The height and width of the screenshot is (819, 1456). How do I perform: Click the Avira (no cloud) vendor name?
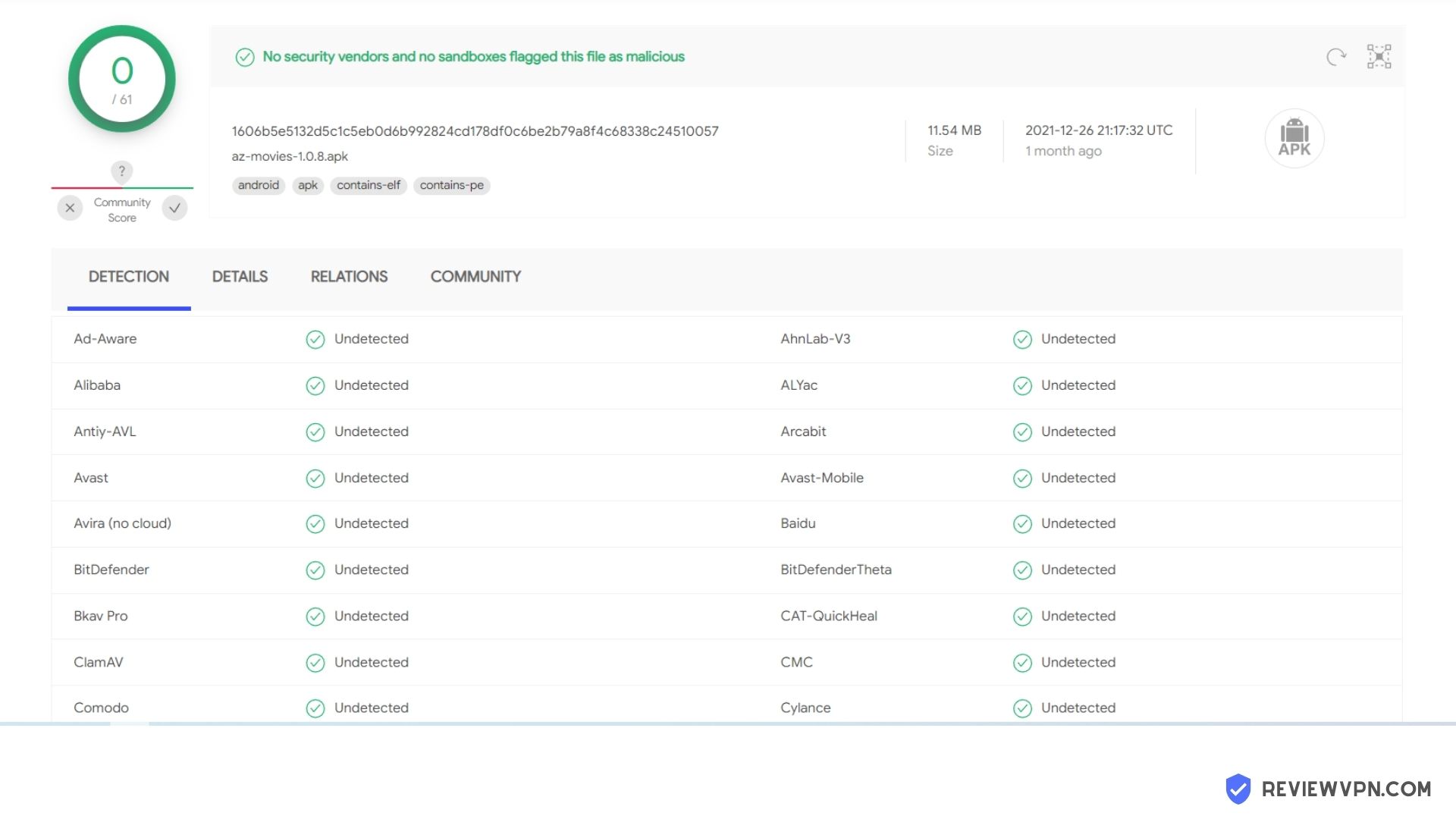(122, 523)
